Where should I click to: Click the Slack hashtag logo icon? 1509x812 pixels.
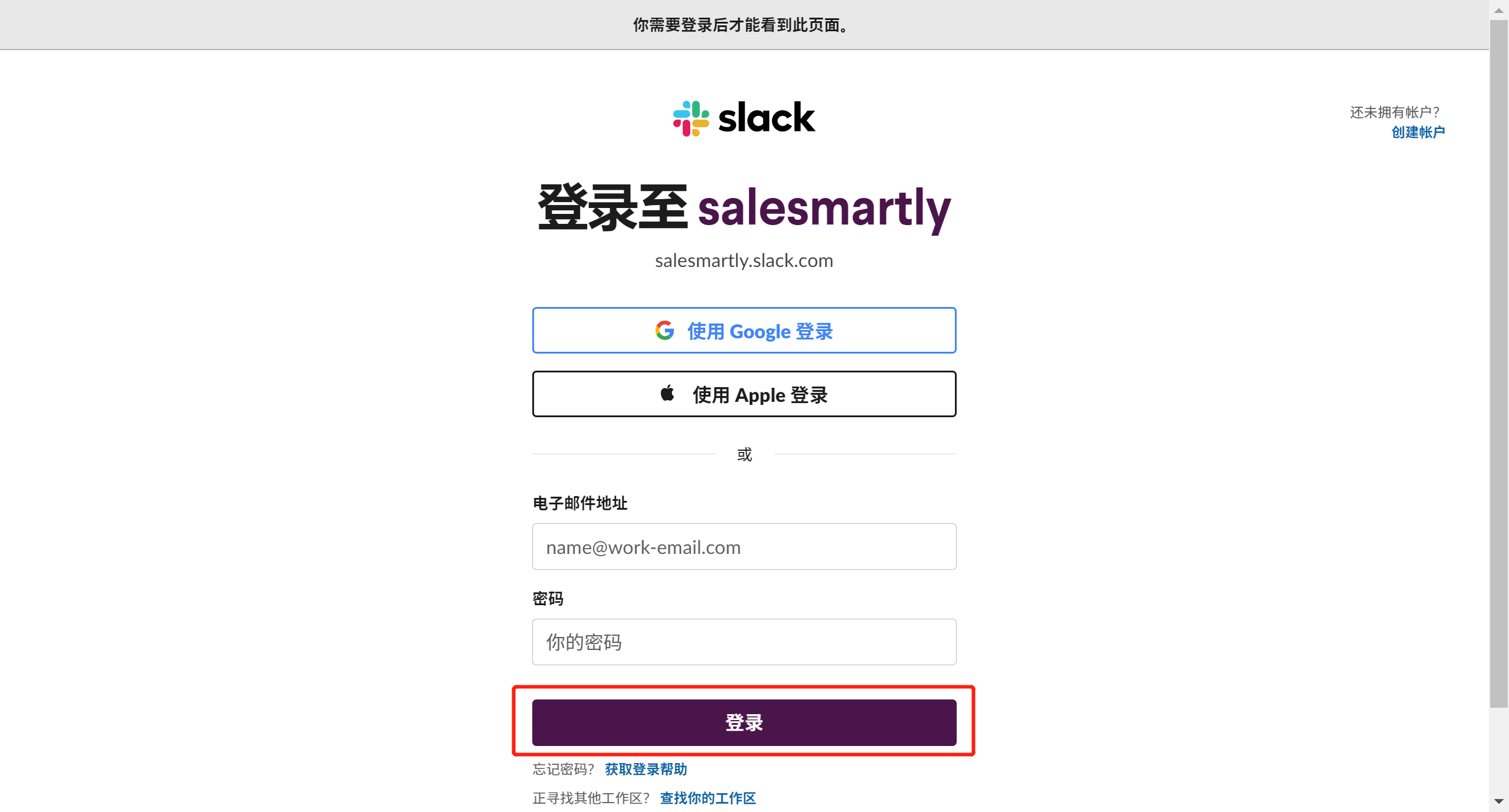(x=691, y=118)
